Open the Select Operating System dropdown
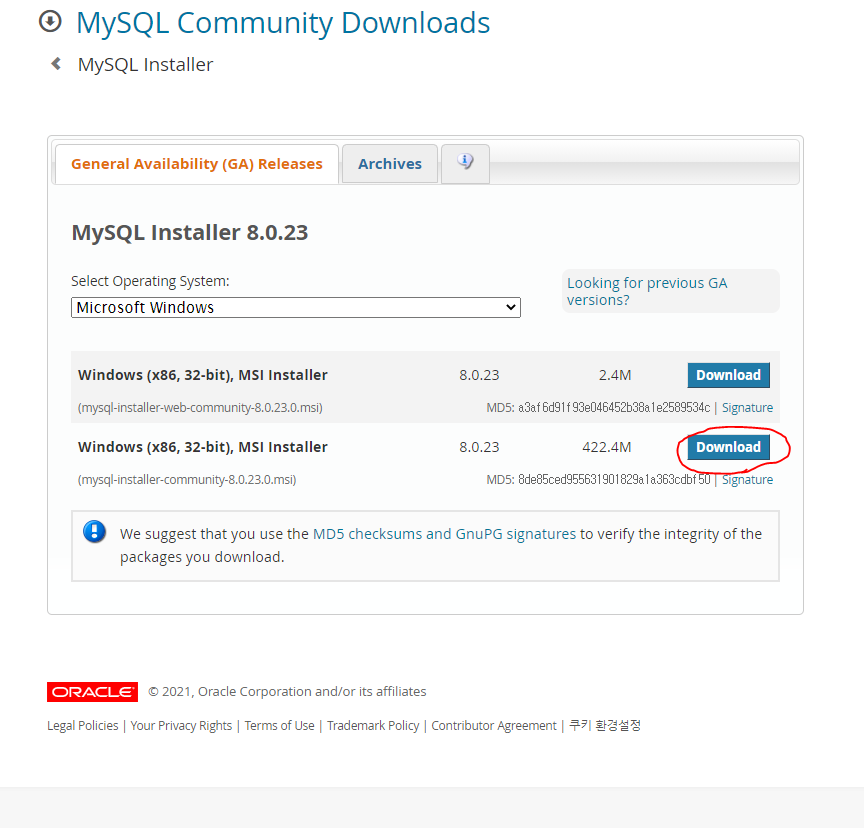 point(296,307)
